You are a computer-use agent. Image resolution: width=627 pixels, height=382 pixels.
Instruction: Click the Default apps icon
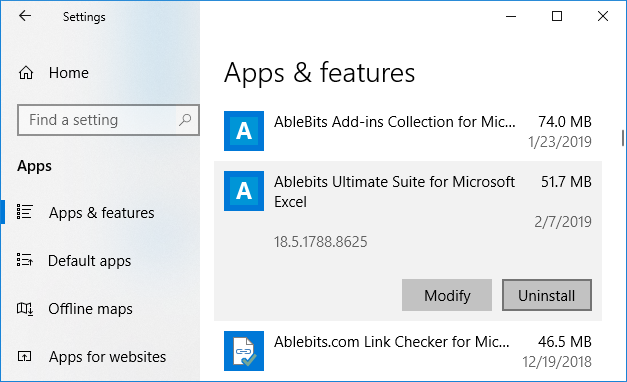(x=24, y=260)
